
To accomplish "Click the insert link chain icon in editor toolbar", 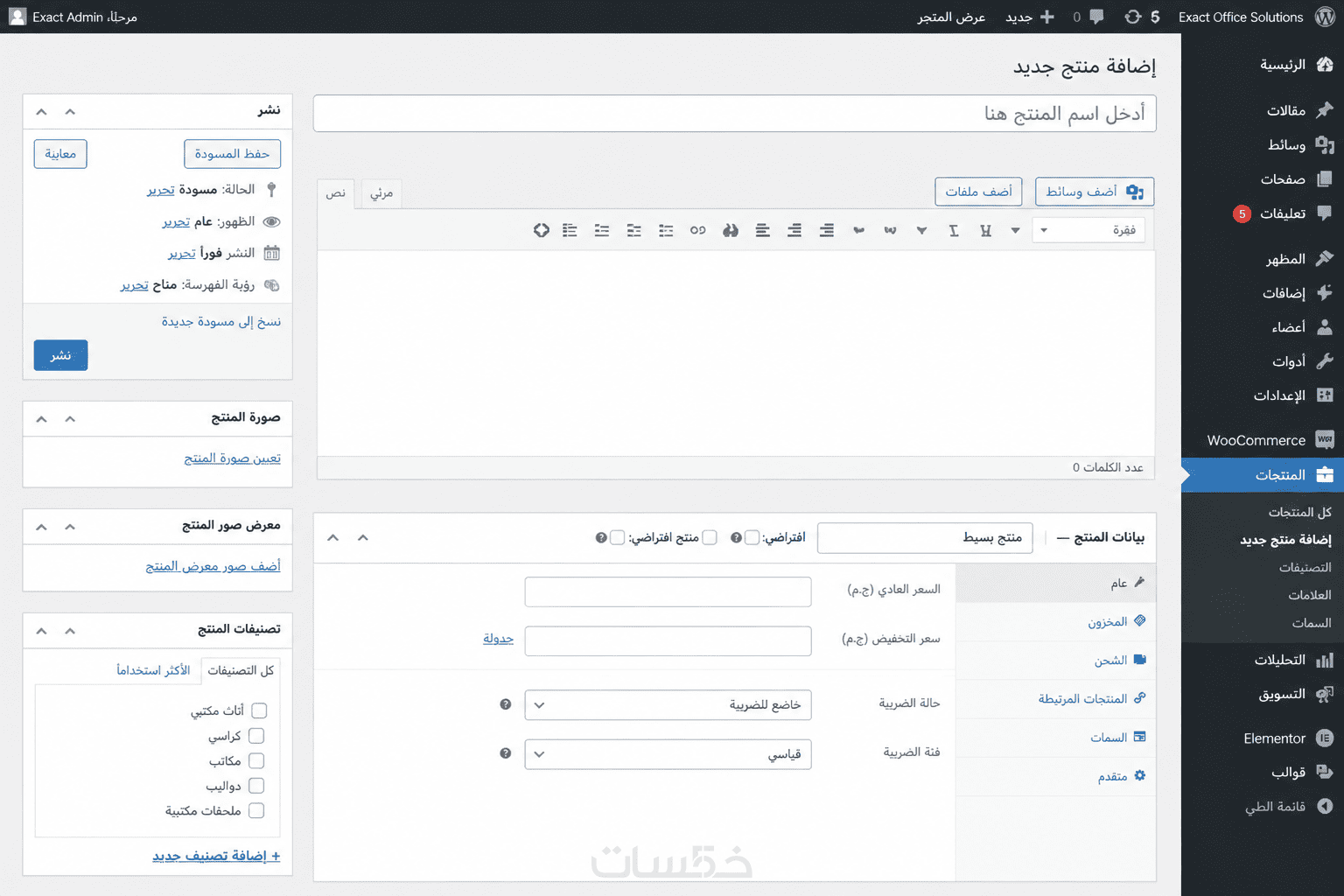I will click(x=697, y=230).
